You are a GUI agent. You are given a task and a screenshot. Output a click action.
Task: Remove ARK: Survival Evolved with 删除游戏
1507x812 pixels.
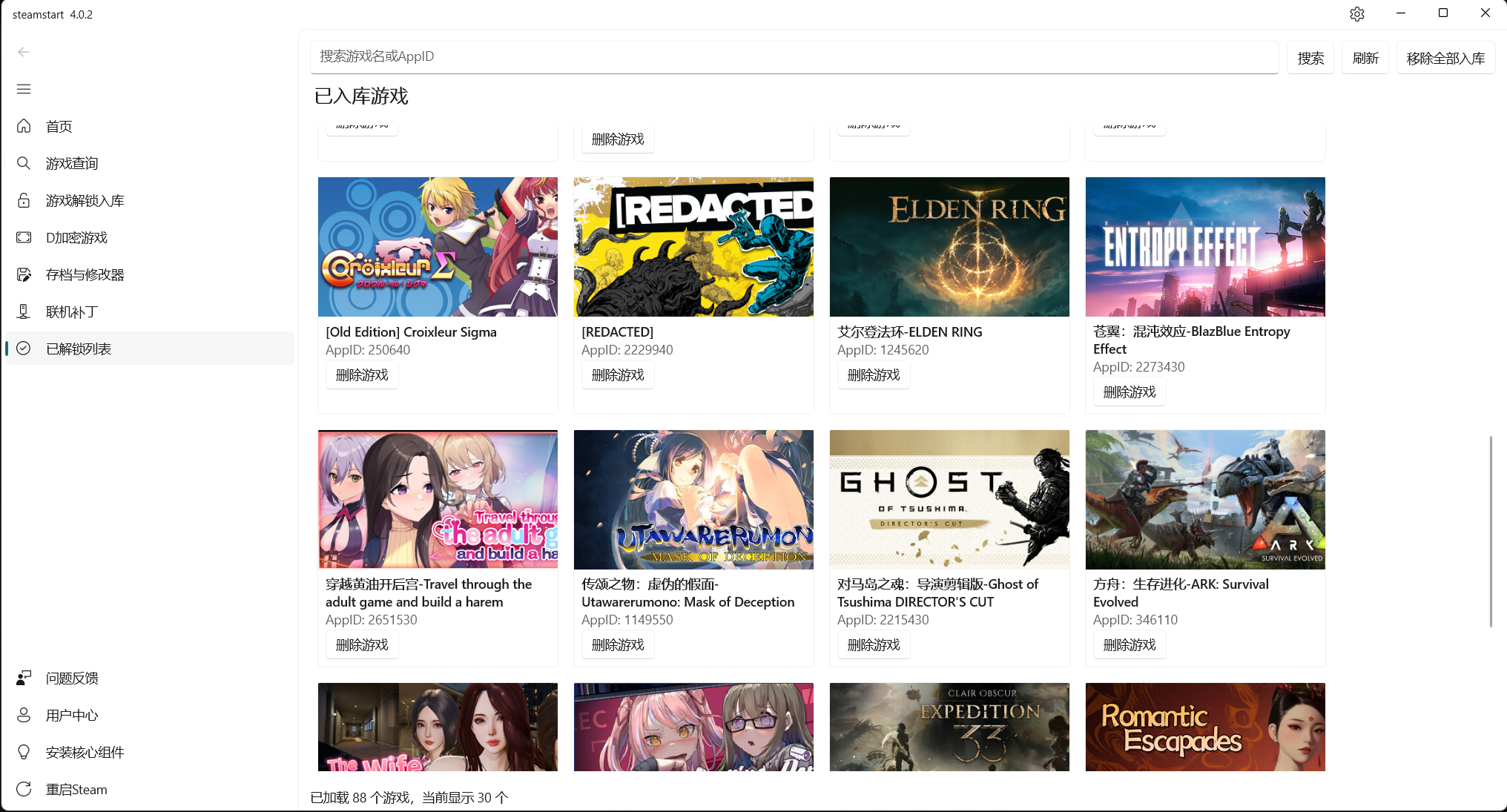(x=1130, y=645)
